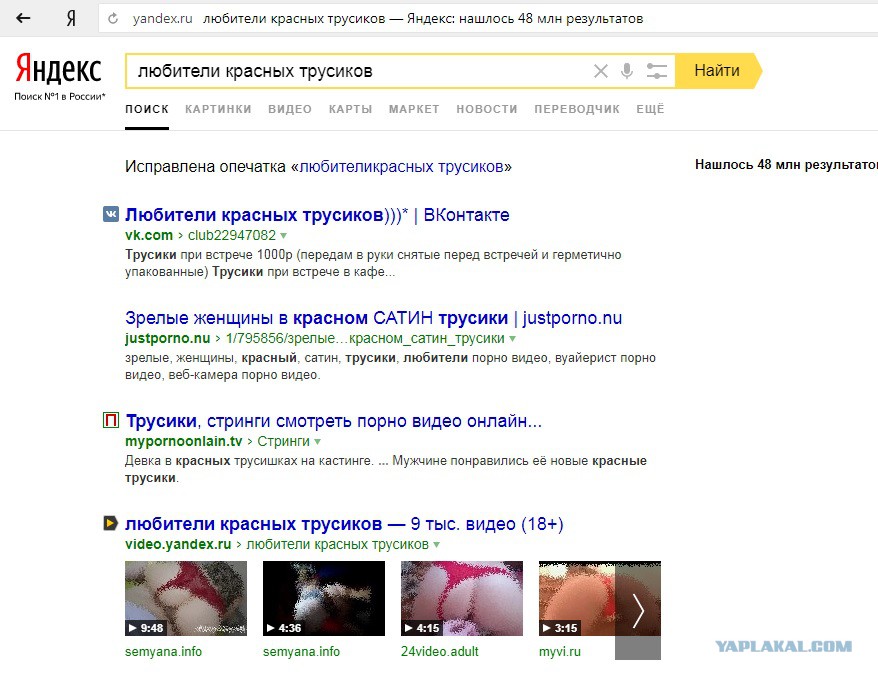Click the Поиск №1 в России tagline
Image resolution: width=878 pixels, height=676 pixels.
coord(60,96)
